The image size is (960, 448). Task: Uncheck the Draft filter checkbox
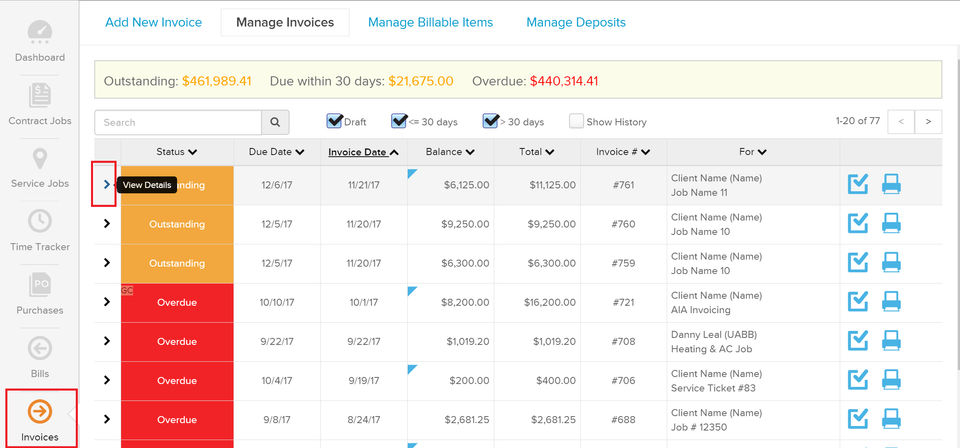[x=334, y=121]
